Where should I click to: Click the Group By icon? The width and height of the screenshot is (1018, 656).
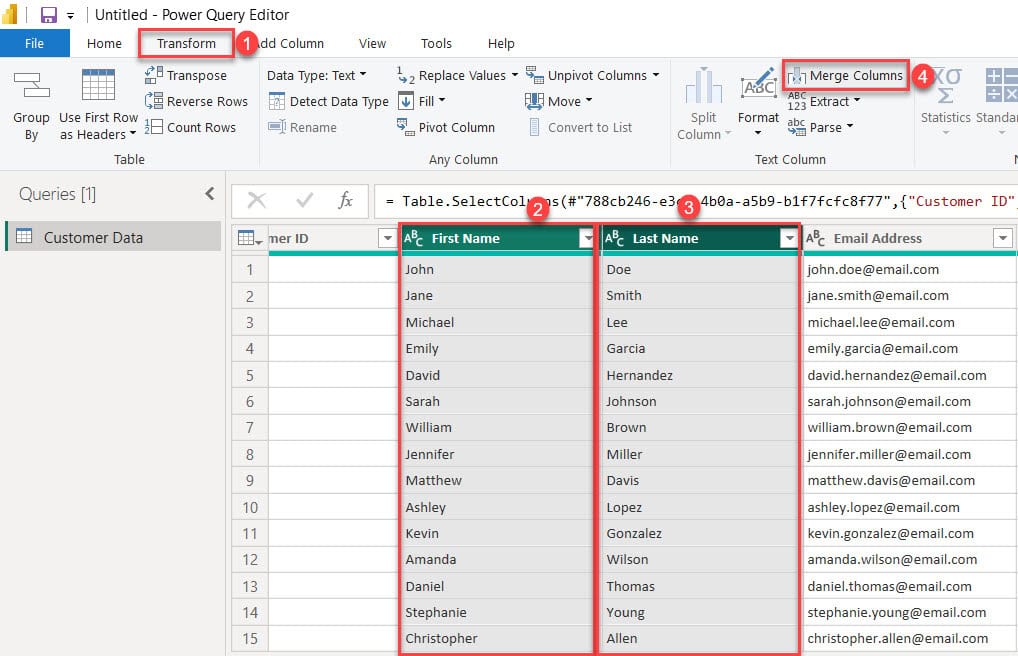(x=31, y=86)
